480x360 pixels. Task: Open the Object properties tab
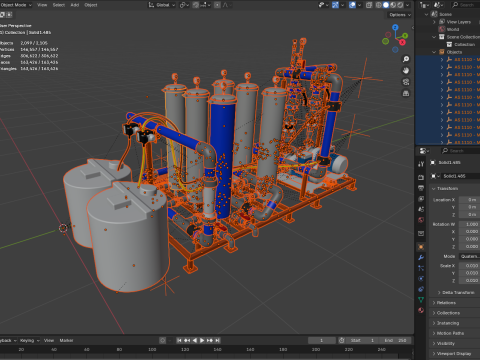(x=421, y=247)
